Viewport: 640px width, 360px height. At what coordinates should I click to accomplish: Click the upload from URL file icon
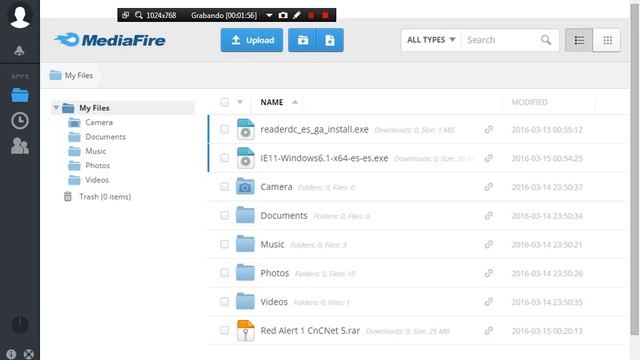[x=330, y=40]
